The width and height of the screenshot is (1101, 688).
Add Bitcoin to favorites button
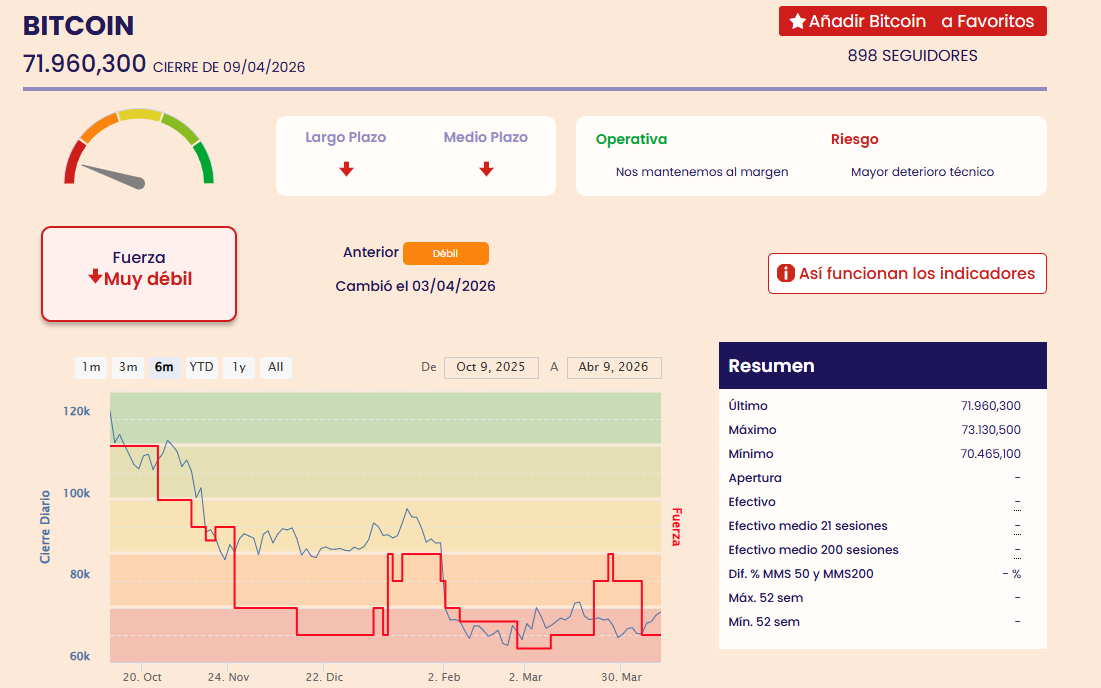(x=913, y=21)
